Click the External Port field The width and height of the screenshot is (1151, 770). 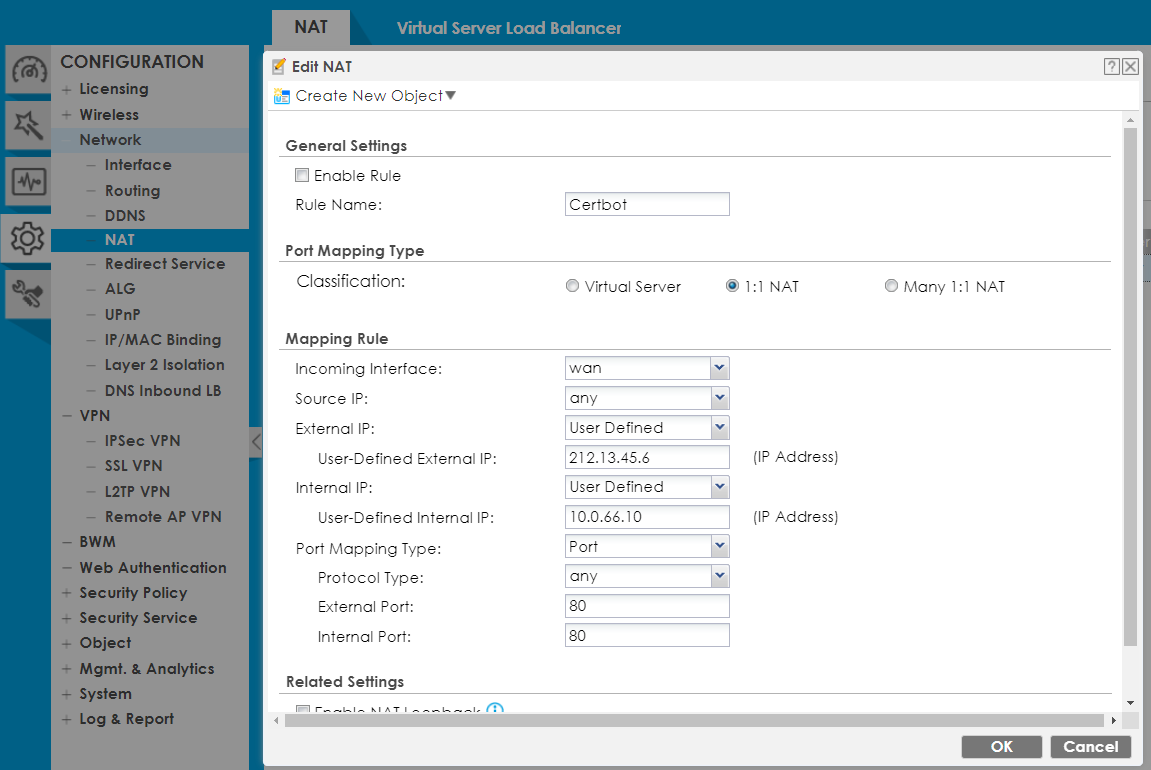pos(647,606)
